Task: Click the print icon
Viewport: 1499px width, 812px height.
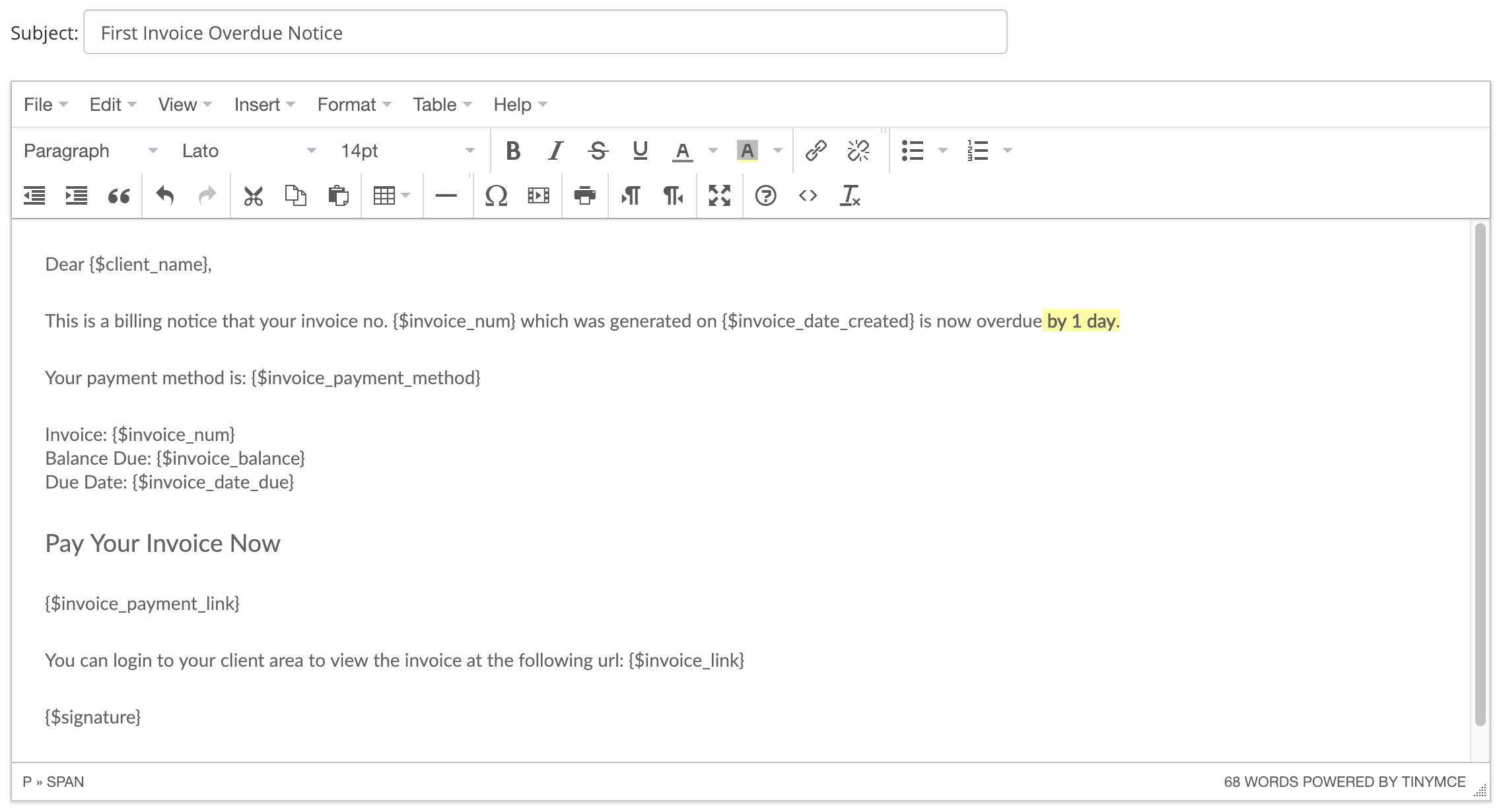Action: (584, 195)
